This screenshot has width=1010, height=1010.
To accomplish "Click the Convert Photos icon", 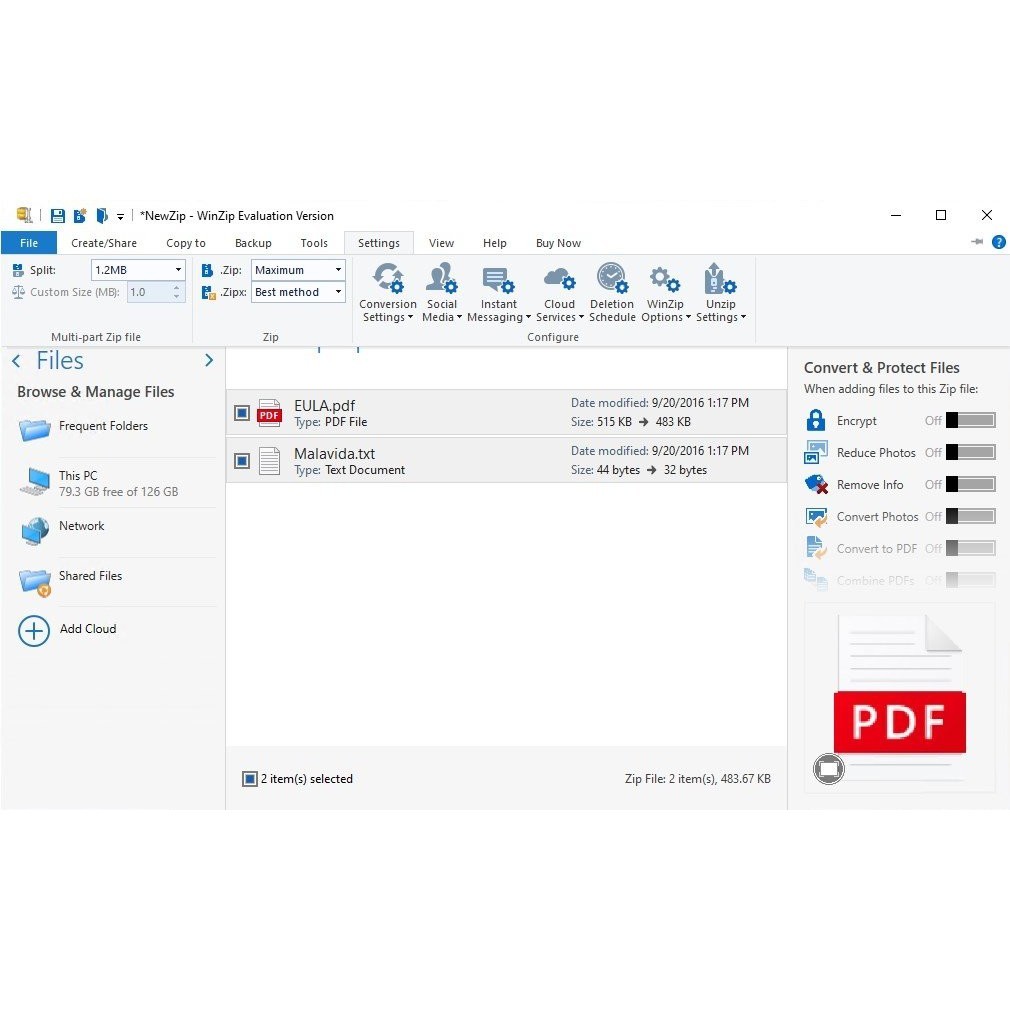I will pyautogui.click(x=816, y=517).
